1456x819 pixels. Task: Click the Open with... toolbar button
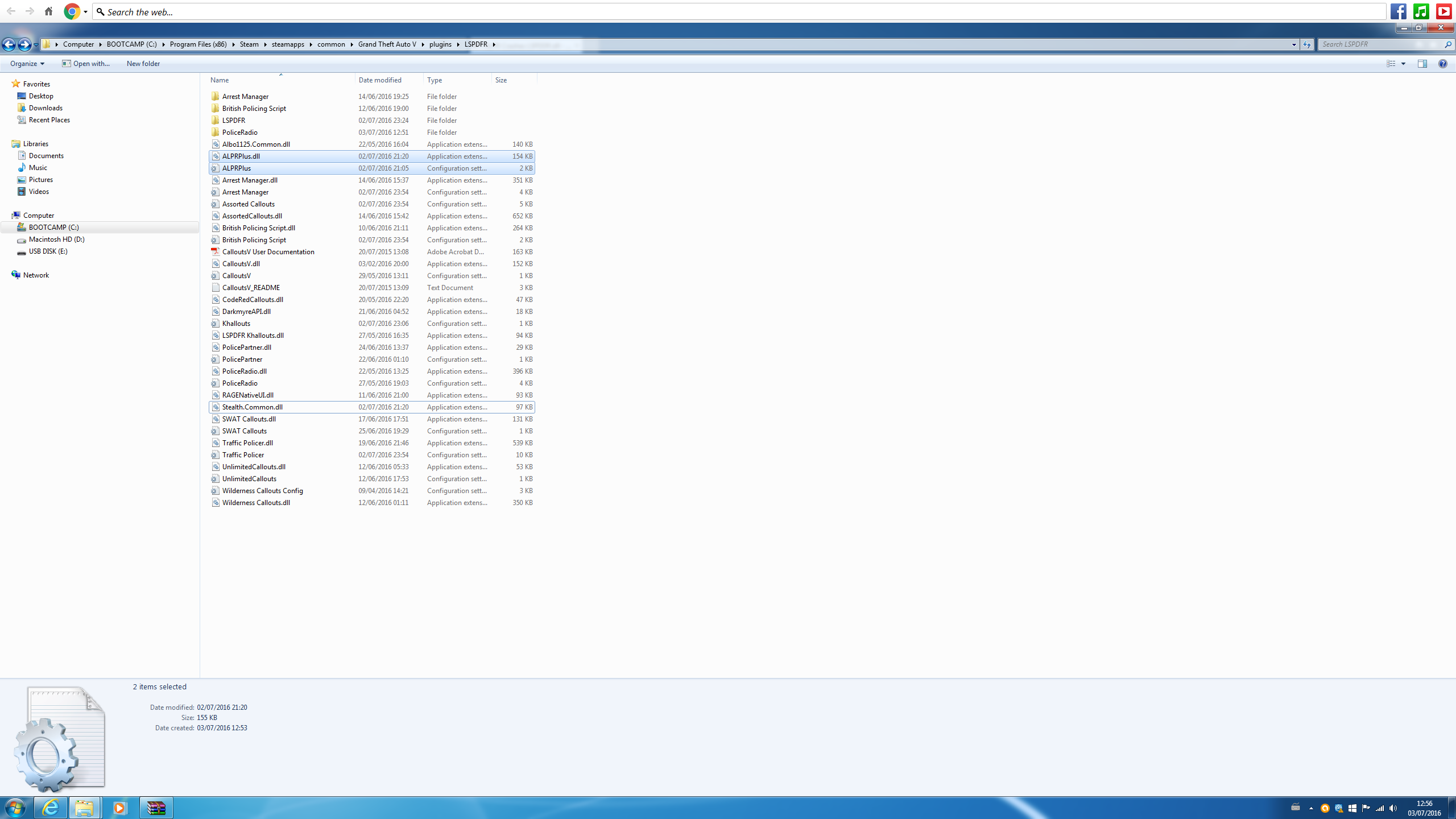[86, 64]
